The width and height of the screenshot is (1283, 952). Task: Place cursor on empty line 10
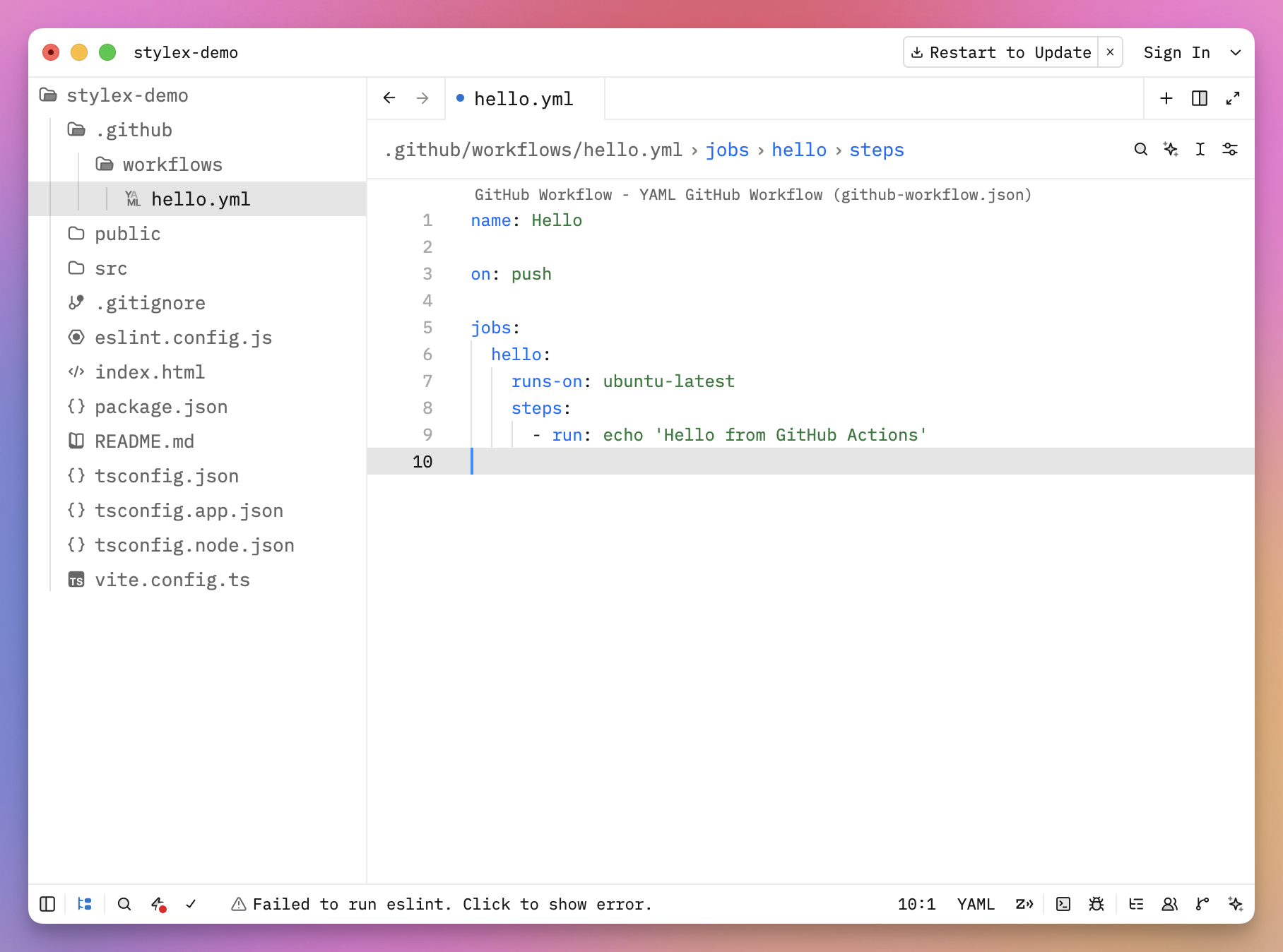point(811,461)
